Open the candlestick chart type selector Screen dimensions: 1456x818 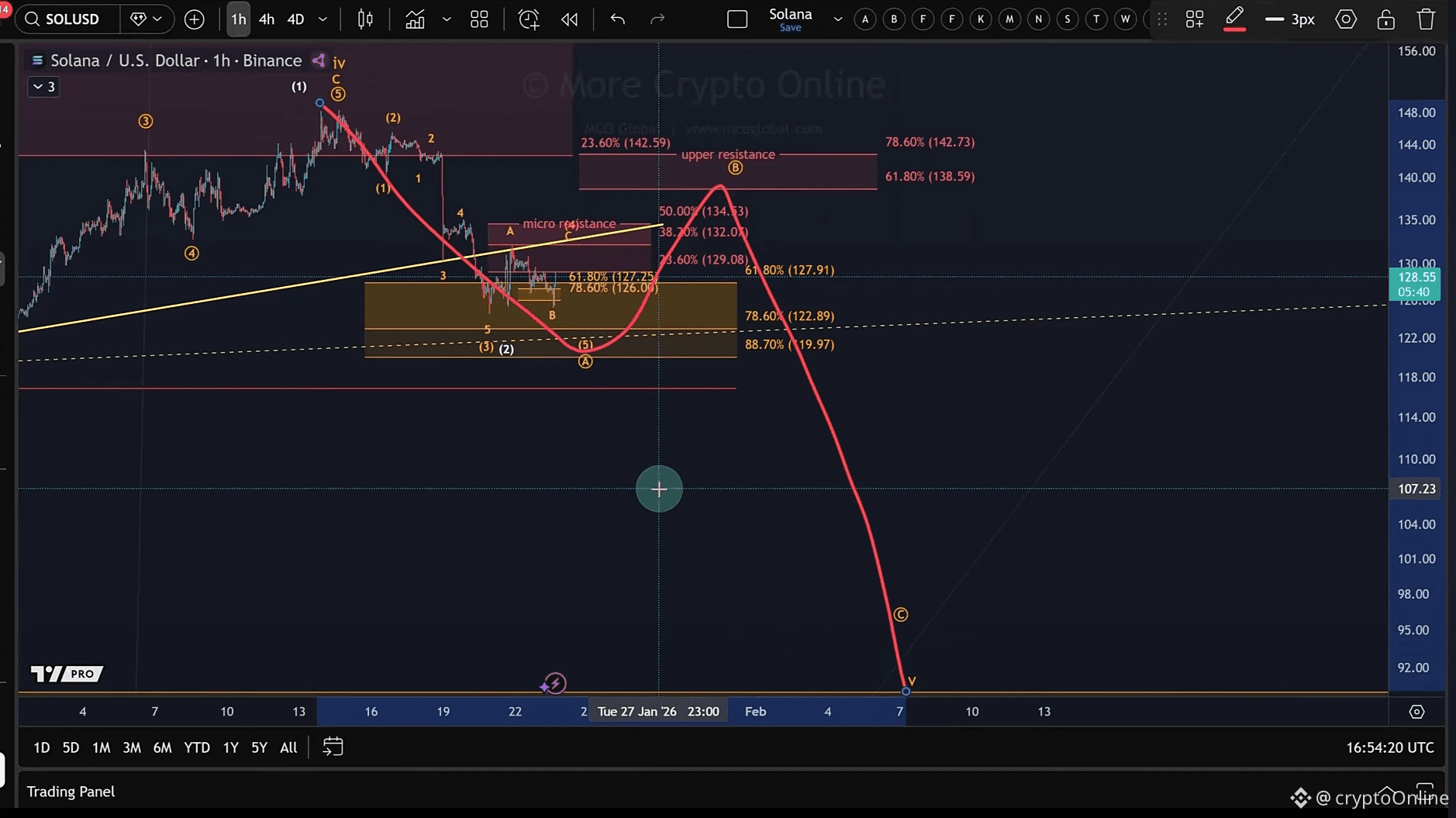365,19
